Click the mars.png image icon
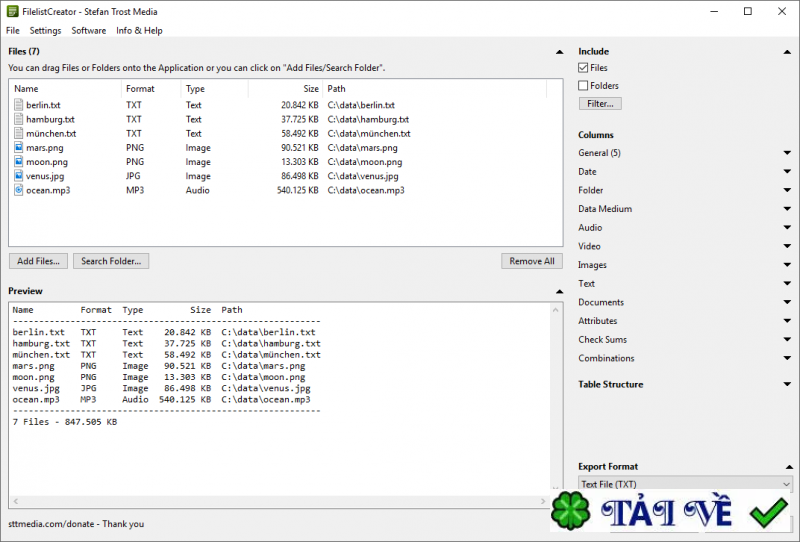 click(x=18, y=147)
